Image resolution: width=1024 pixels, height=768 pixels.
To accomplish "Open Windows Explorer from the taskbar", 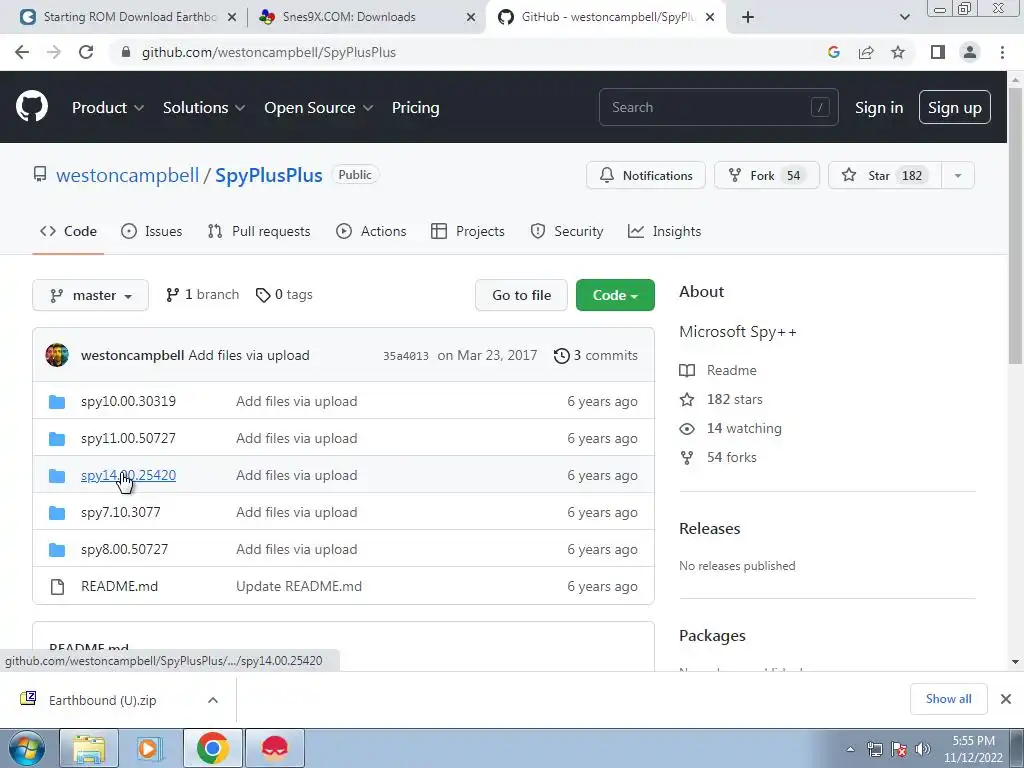I will 89,748.
